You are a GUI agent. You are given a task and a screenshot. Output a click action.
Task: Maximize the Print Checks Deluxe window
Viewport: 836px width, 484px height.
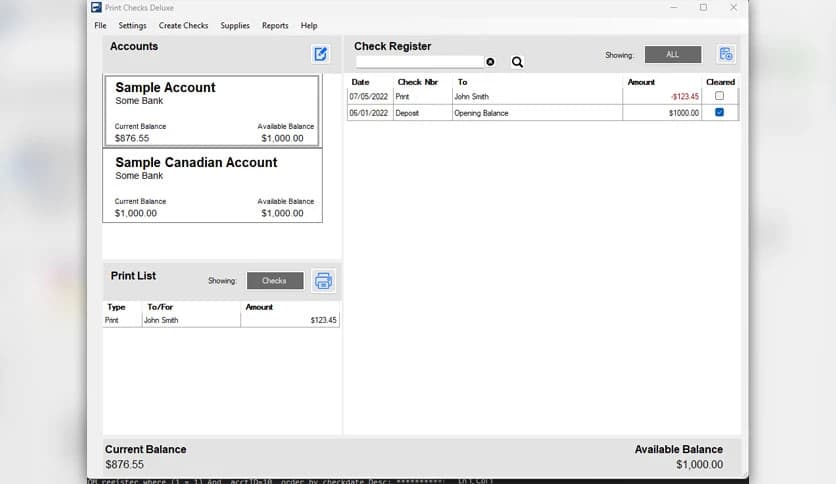click(x=703, y=7)
